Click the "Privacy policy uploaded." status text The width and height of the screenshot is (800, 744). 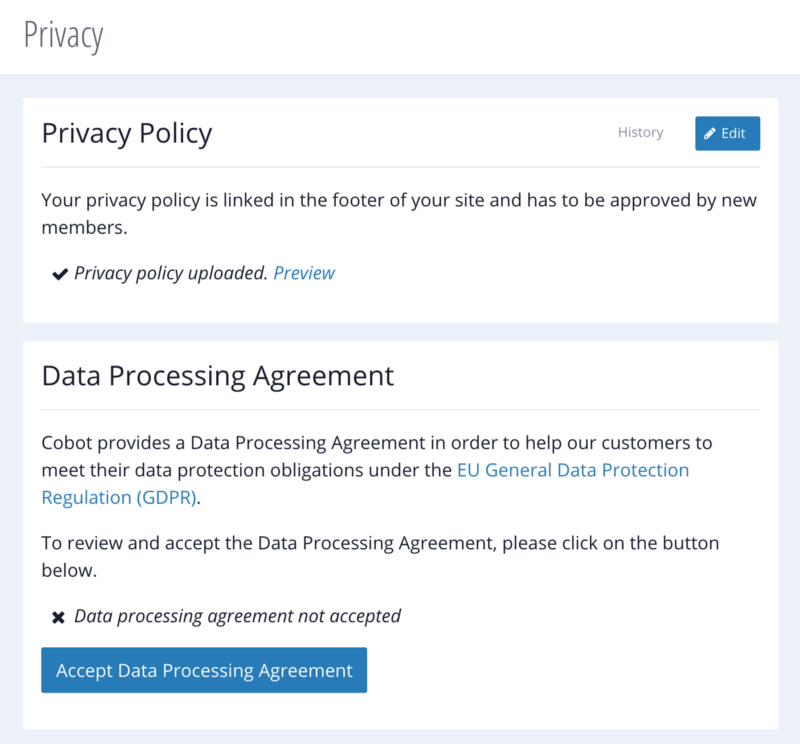pos(171,273)
